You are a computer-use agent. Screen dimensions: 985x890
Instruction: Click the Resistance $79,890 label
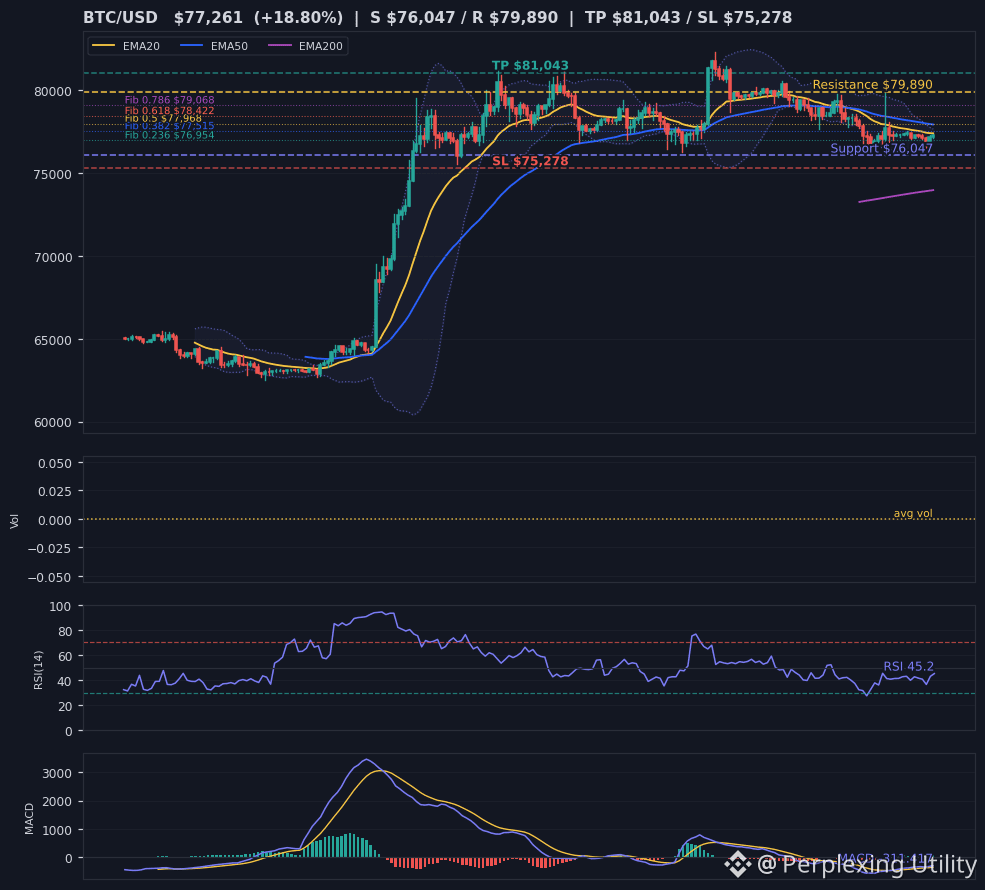pos(873,84)
